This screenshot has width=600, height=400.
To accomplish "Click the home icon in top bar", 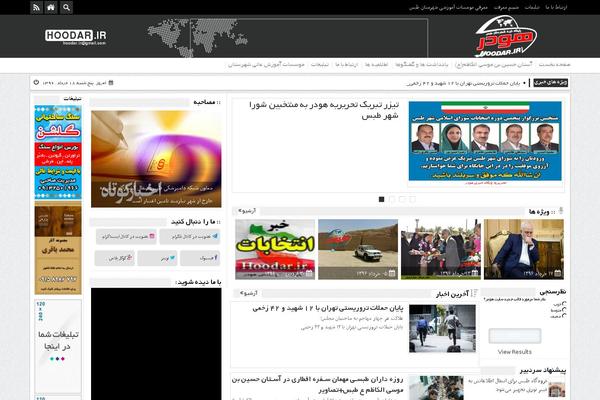I will (x=51, y=7).
